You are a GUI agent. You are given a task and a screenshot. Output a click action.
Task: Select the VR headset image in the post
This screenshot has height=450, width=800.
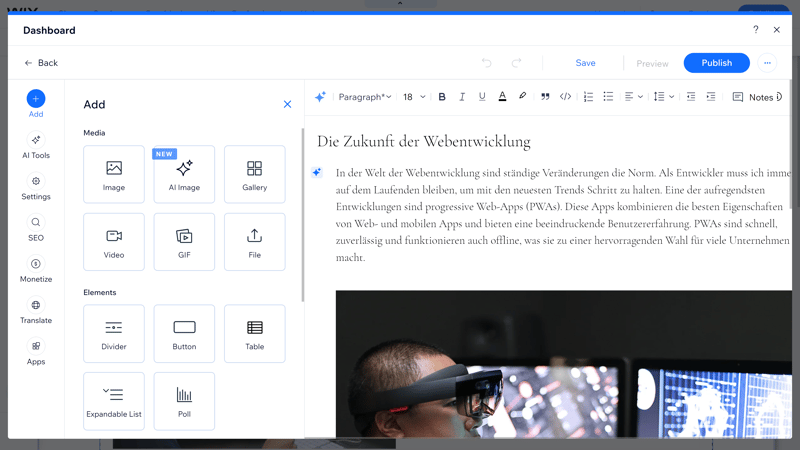click(563, 364)
